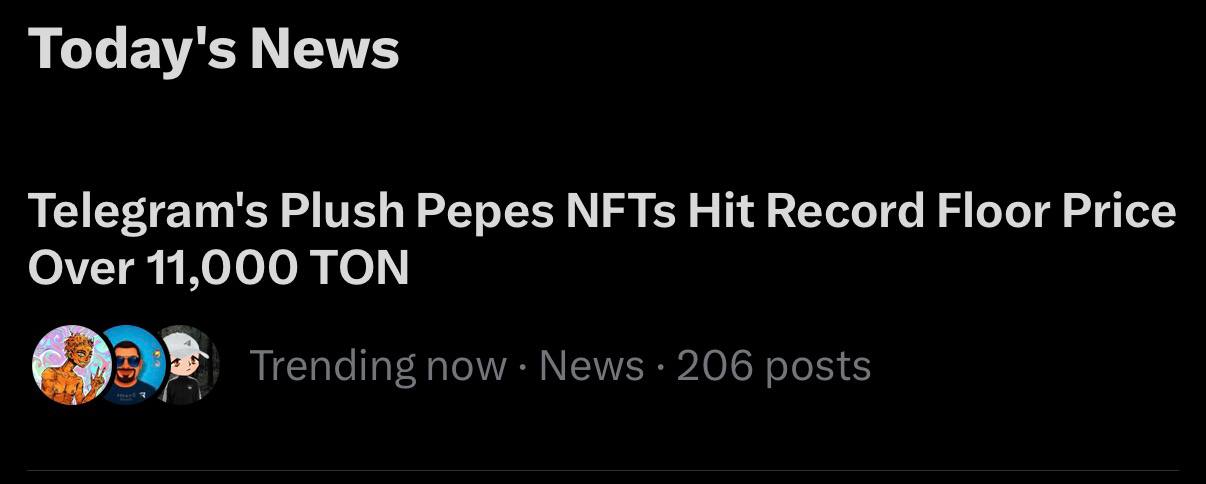Select the 'News' category label
Viewport: 1206px width, 484px height.
(x=592, y=366)
